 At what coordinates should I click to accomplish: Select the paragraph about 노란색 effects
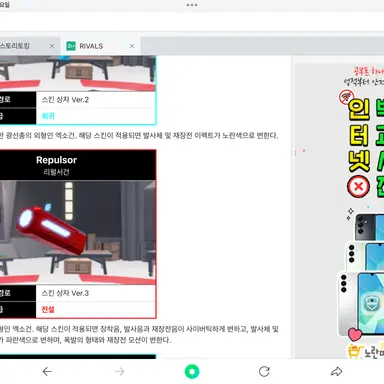click(x=139, y=136)
